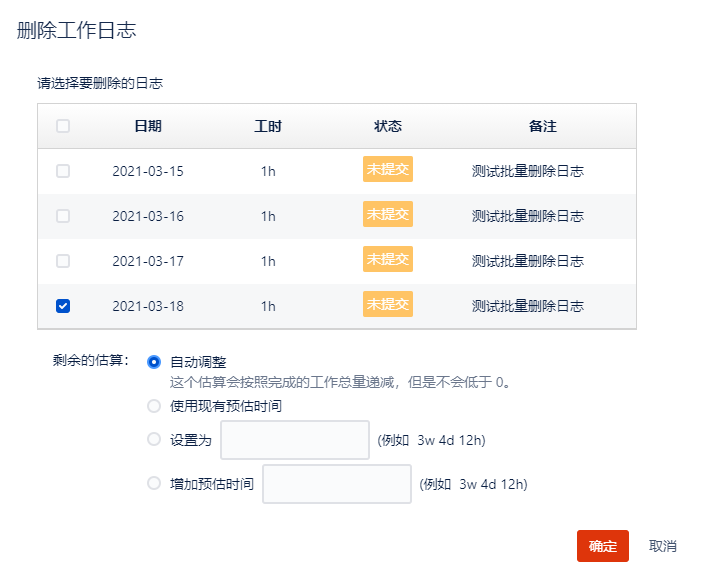Viewport: 708px width, 577px height.
Task: Tick the checkbox for 2021-03-17 entry
Action: tap(63, 261)
